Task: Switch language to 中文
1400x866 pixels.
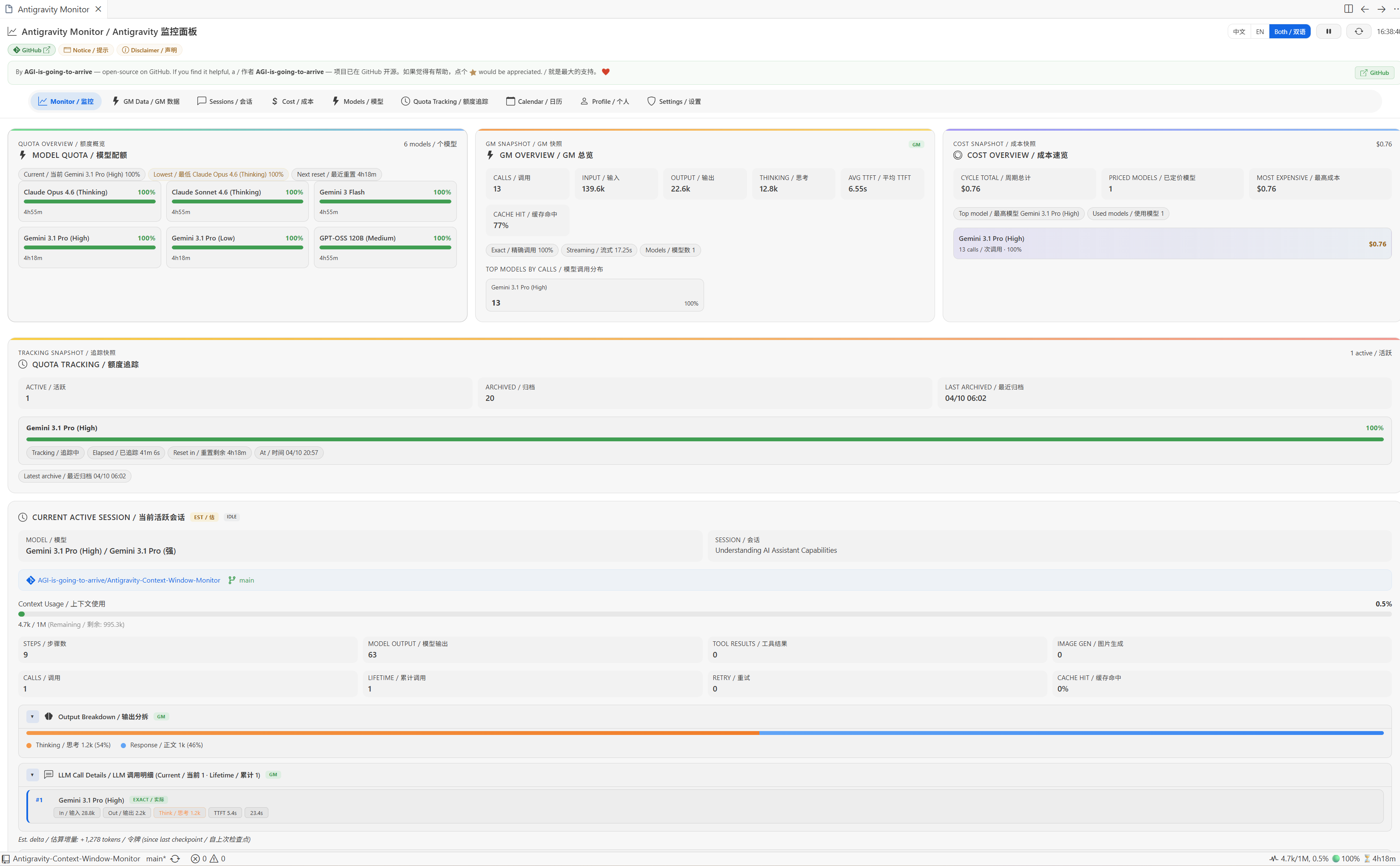Action: (x=1239, y=31)
